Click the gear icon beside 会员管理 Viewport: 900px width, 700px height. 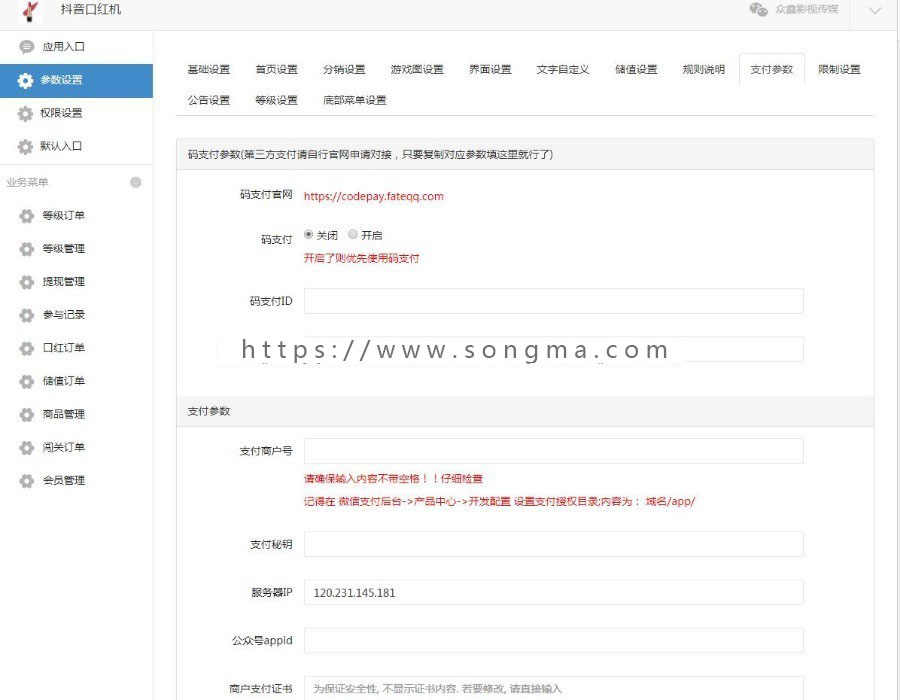point(27,481)
